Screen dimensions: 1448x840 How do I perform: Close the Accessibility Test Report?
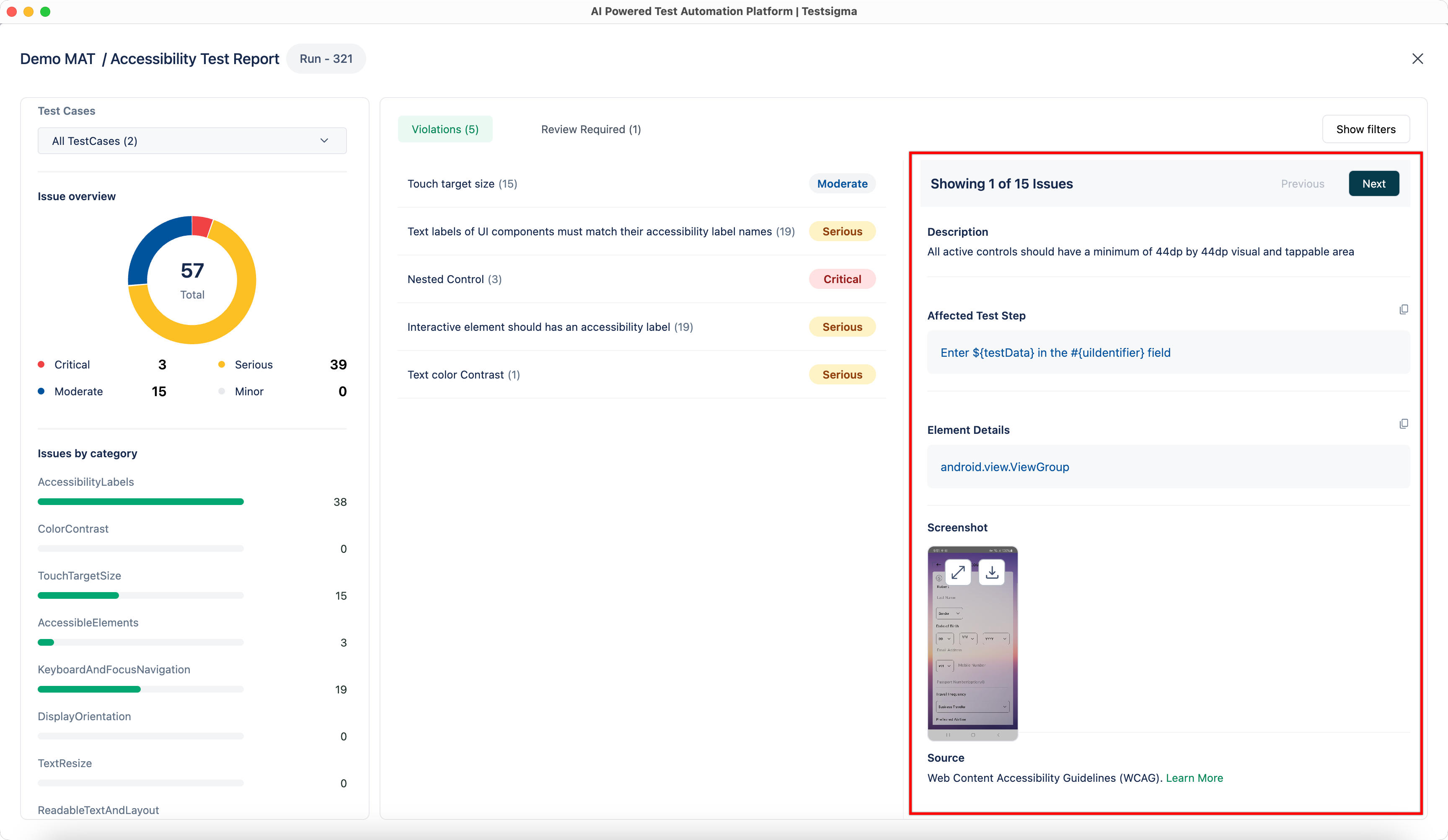[1418, 59]
